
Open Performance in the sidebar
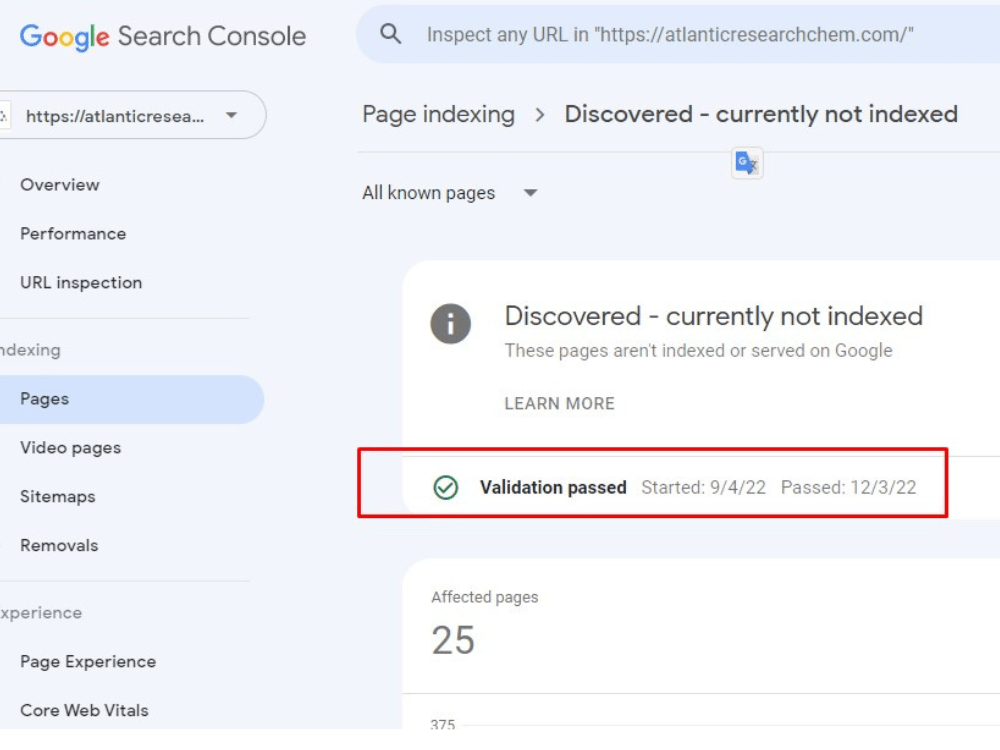click(x=73, y=233)
